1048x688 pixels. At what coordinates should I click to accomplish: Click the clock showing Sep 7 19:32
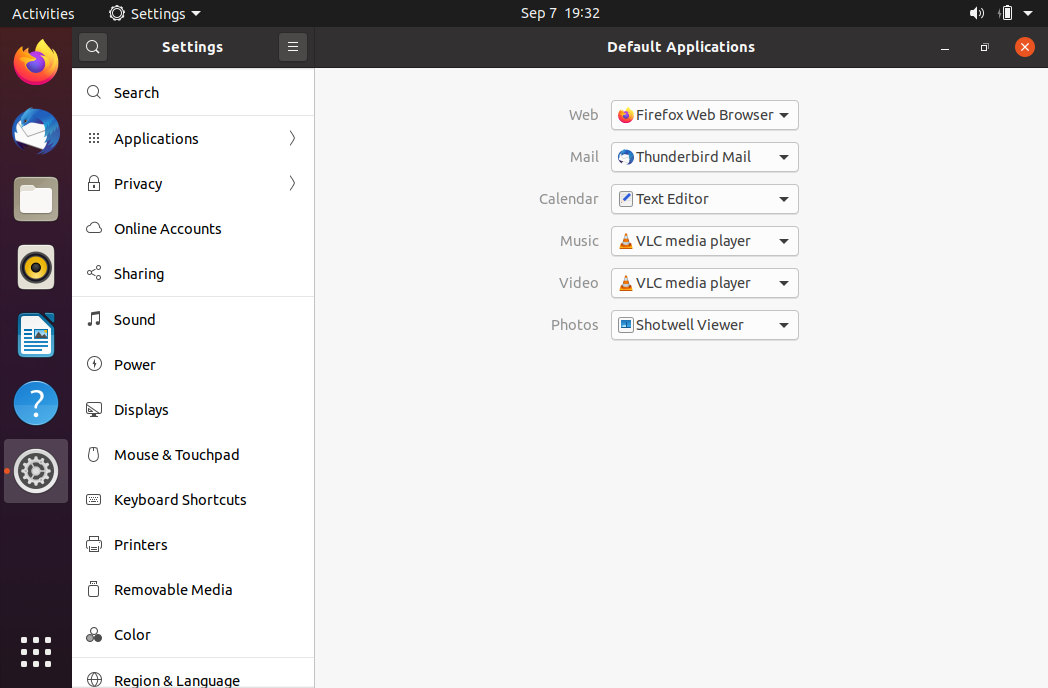pyautogui.click(x=560, y=13)
